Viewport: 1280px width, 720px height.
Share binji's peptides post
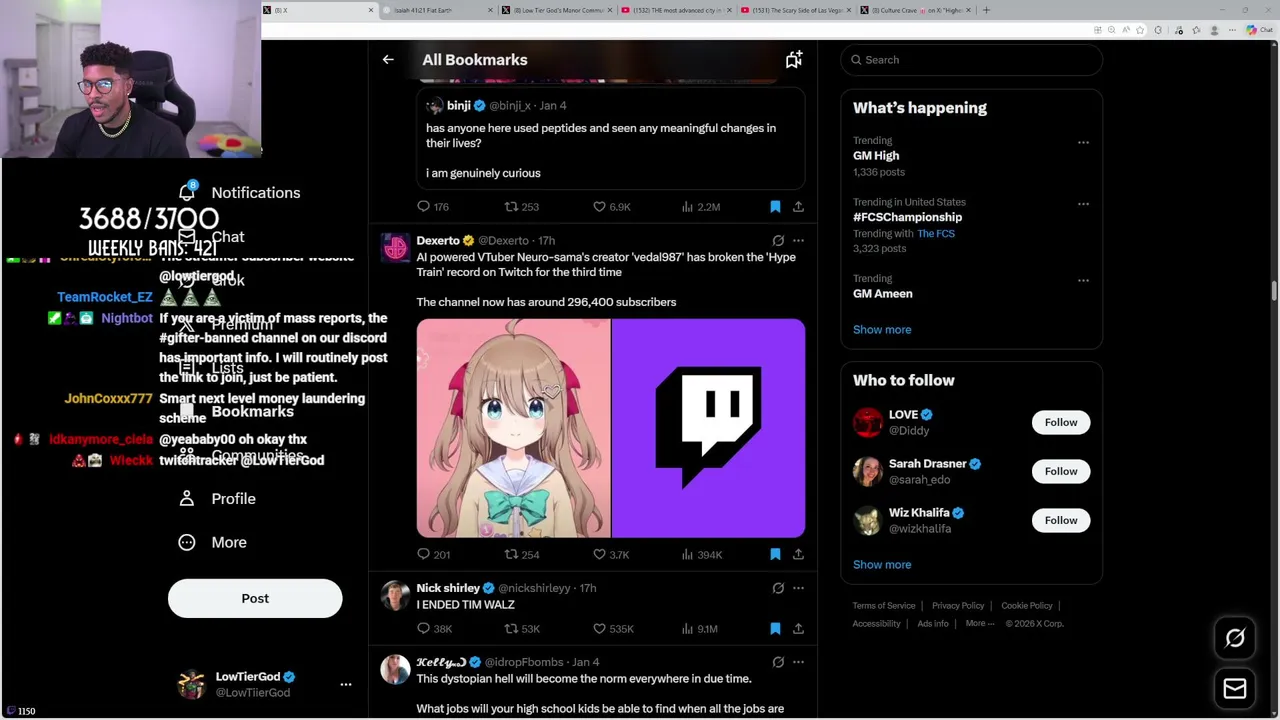[x=798, y=207]
